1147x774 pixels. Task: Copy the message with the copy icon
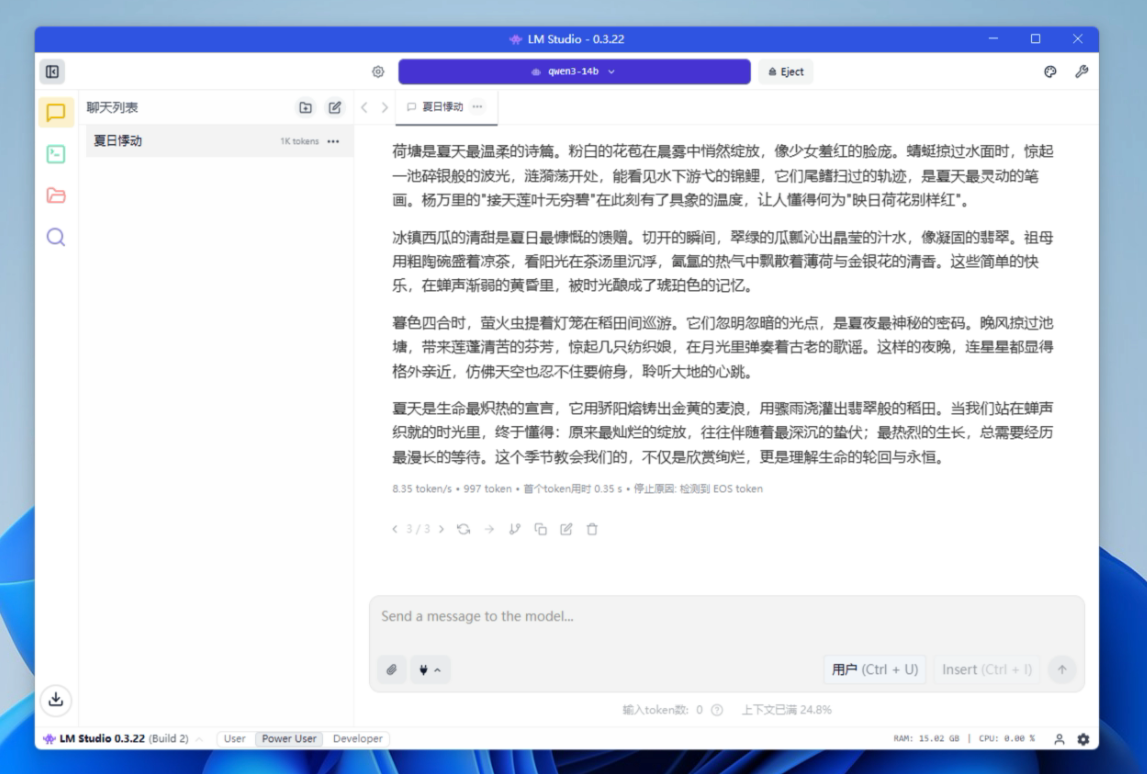pyautogui.click(x=541, y=529)
